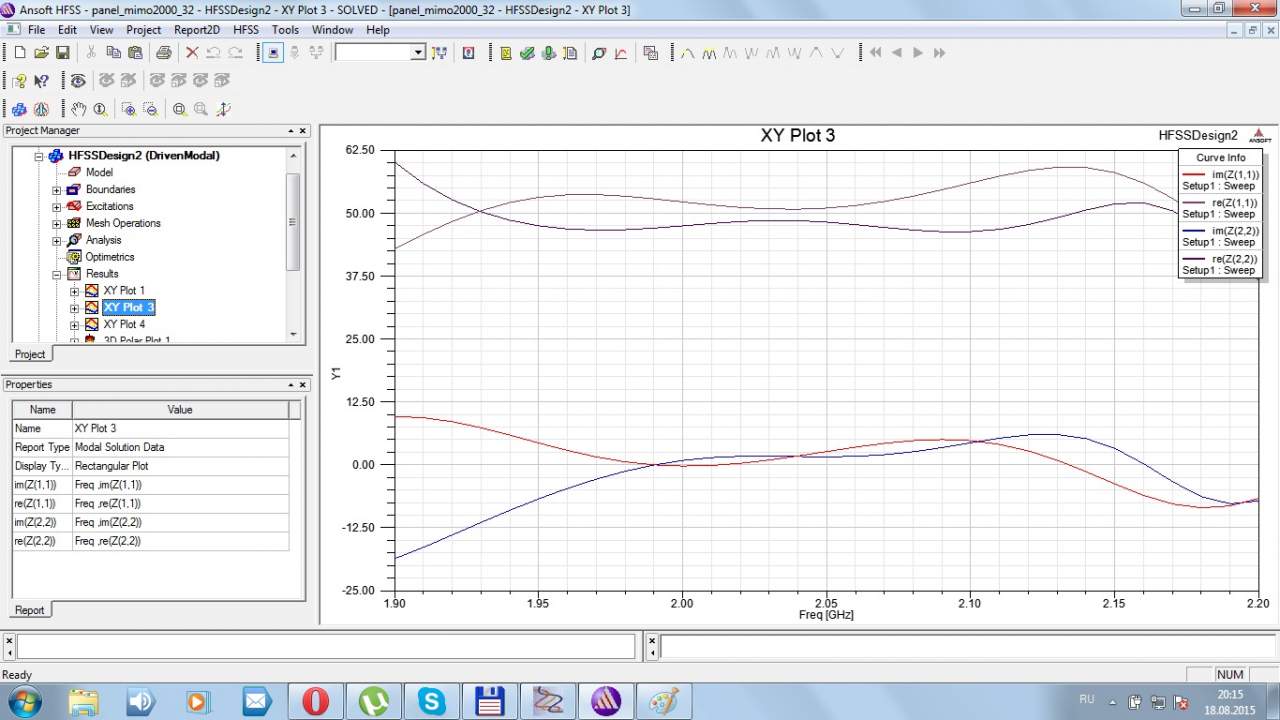Expand the XY Plot 4 node

(x=74, y=325)
